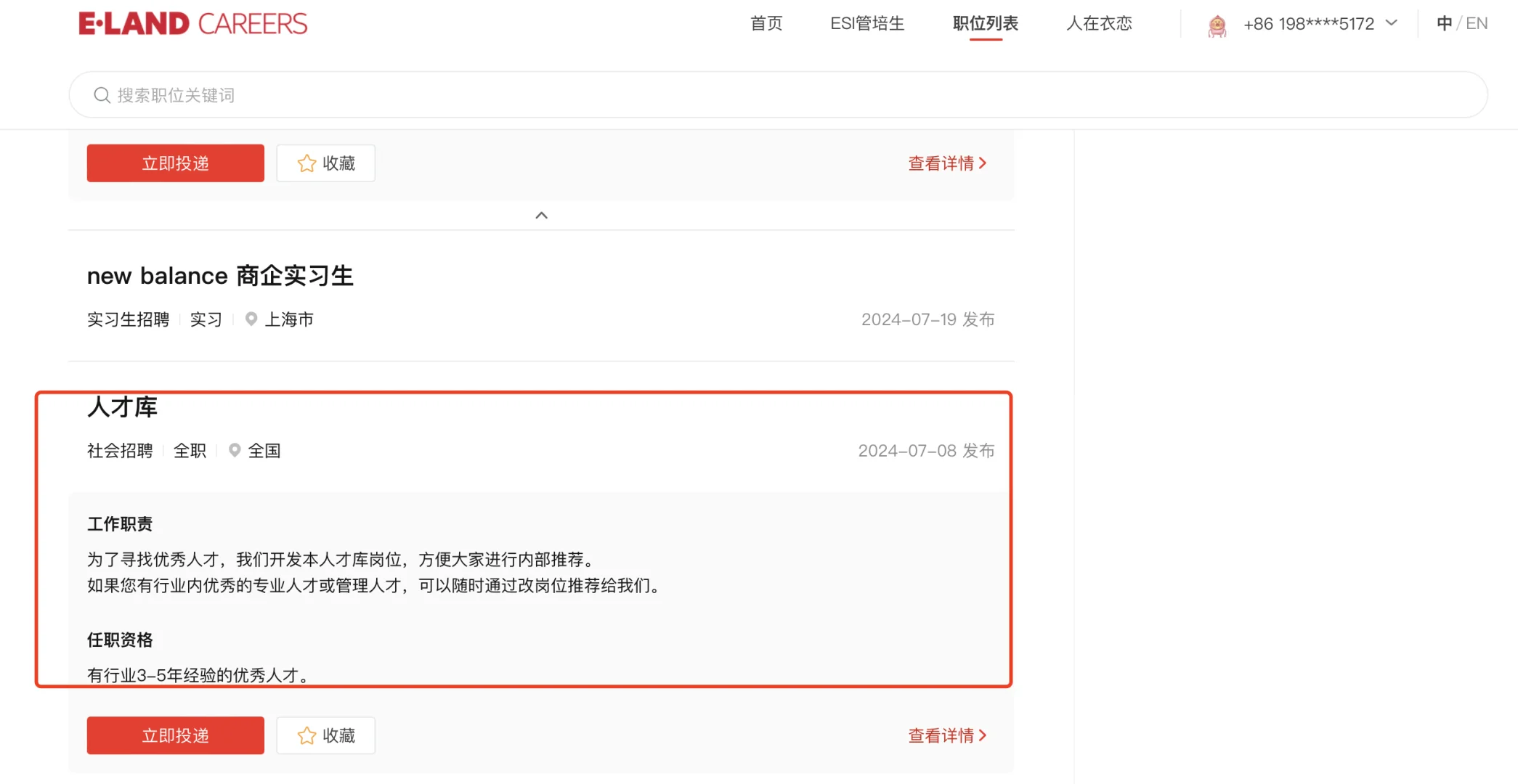Open the account dropdown beside the phone number
This screenshot has width=1518, height=784.
tap(1392, 23)
